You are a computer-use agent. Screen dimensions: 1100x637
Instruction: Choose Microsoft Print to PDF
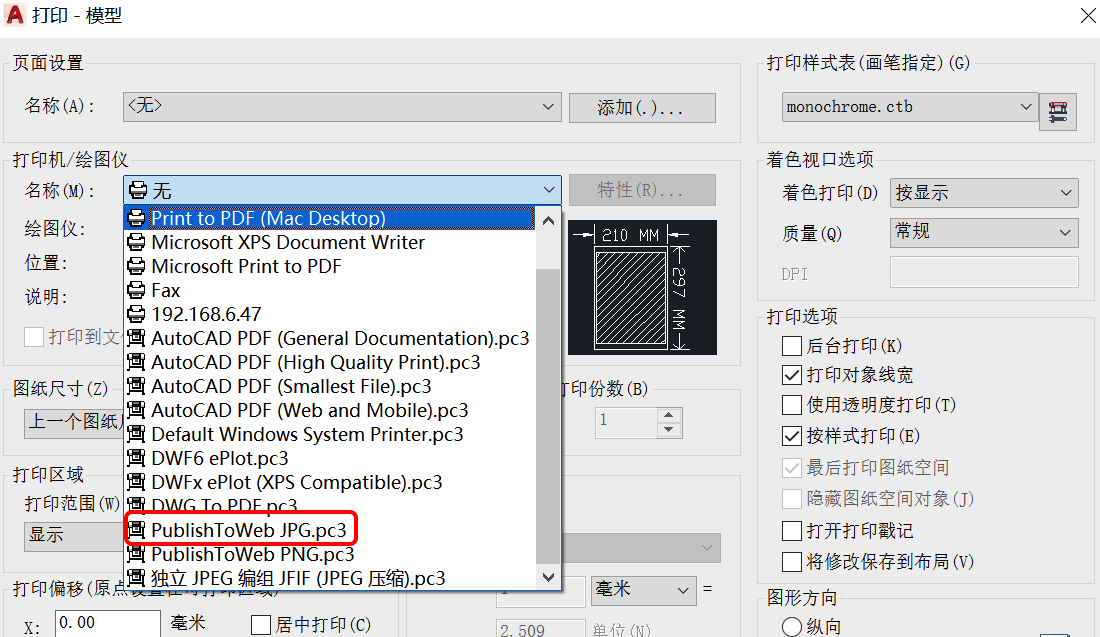tap(330, 267)
